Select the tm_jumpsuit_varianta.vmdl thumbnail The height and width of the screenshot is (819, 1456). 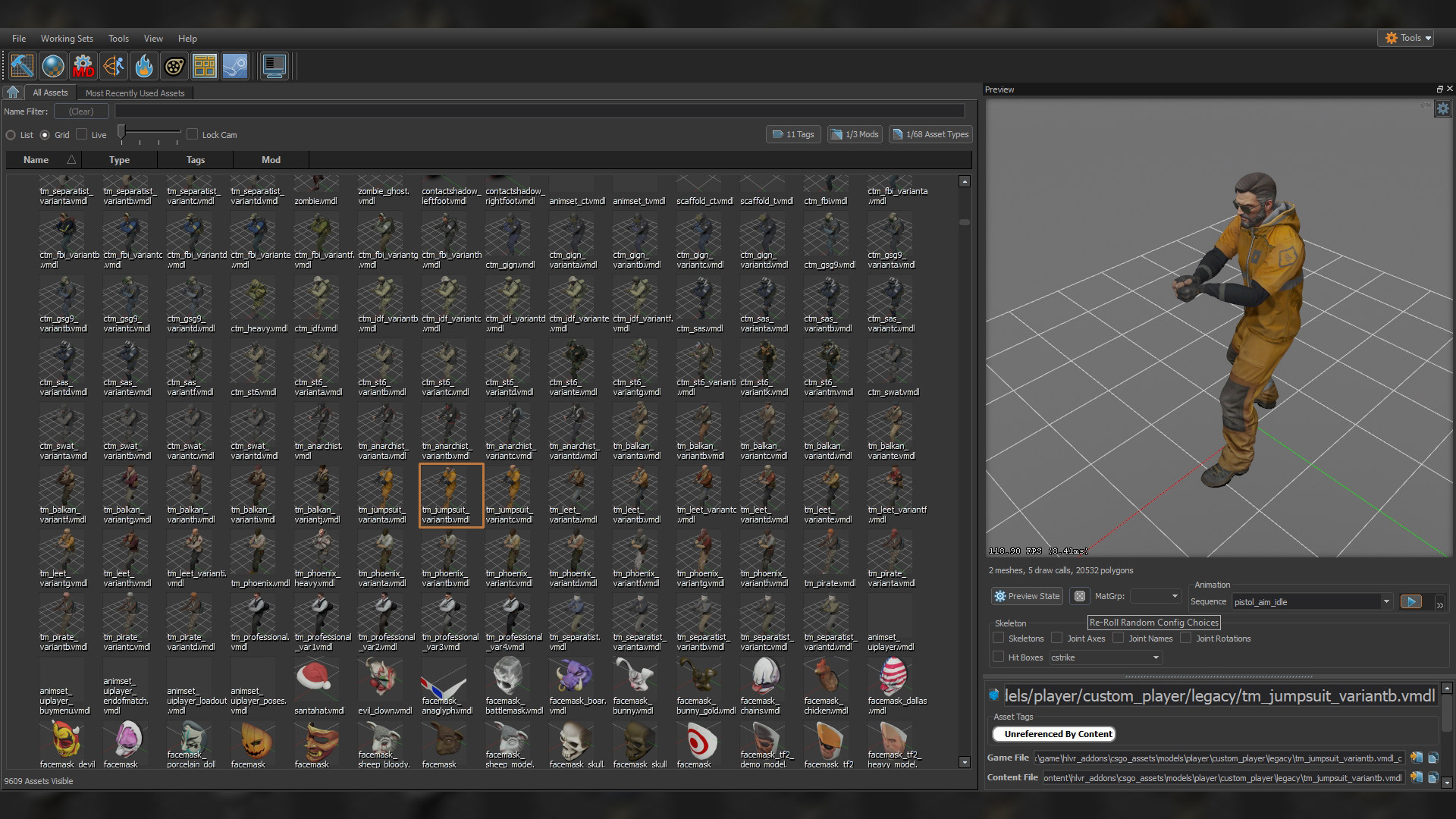382,495
